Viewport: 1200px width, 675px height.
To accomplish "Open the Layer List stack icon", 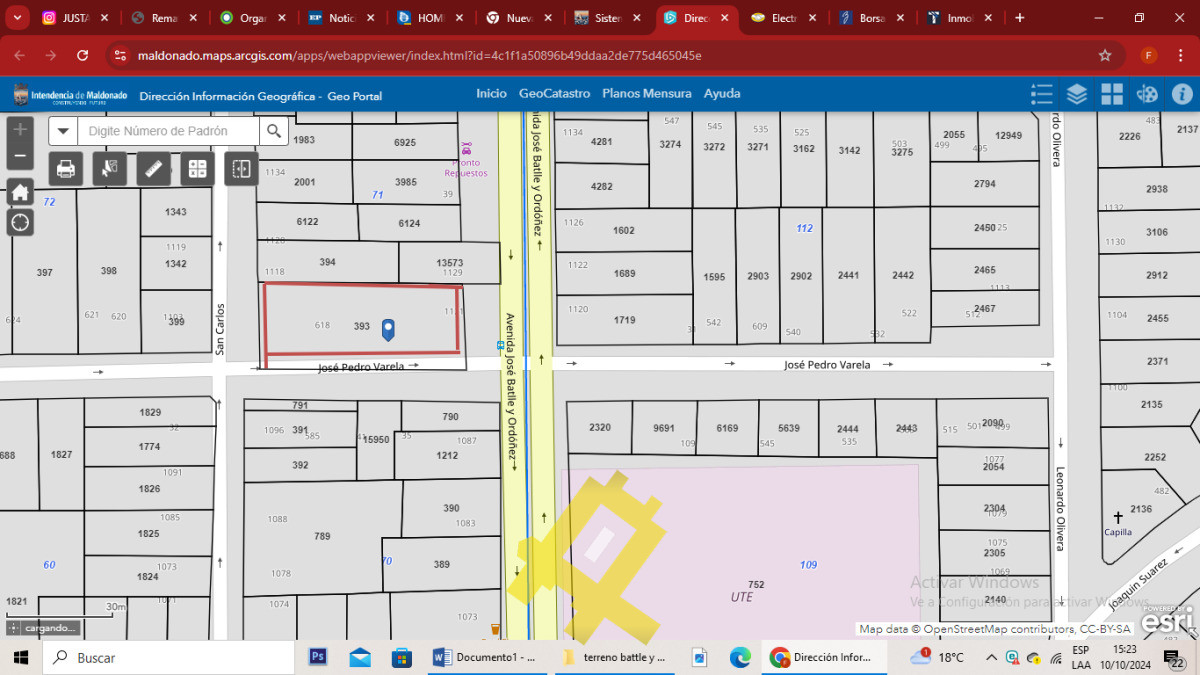I will [1077, 94].
